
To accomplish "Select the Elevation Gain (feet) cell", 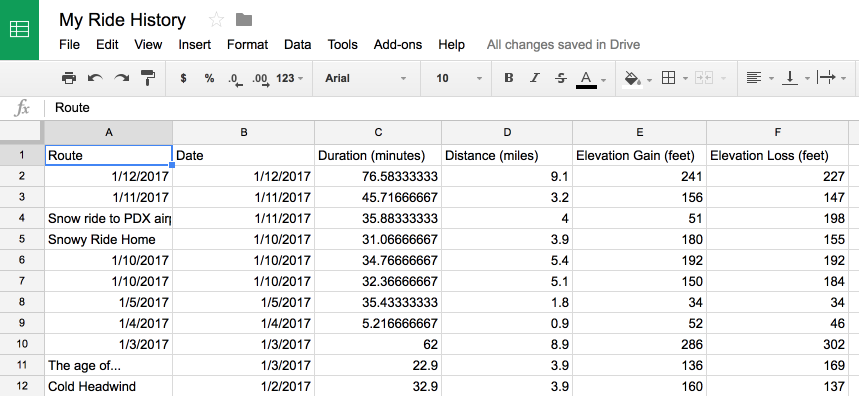I will pyautogui.click(x=640, y=156).
